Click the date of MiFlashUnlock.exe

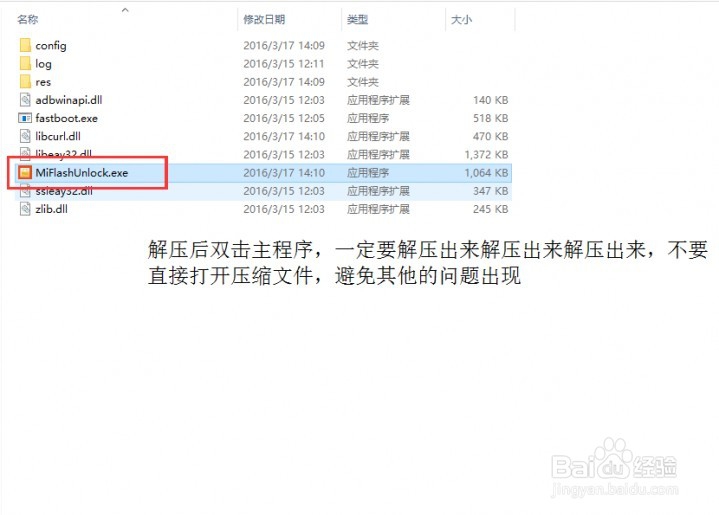tap(284, 172)
